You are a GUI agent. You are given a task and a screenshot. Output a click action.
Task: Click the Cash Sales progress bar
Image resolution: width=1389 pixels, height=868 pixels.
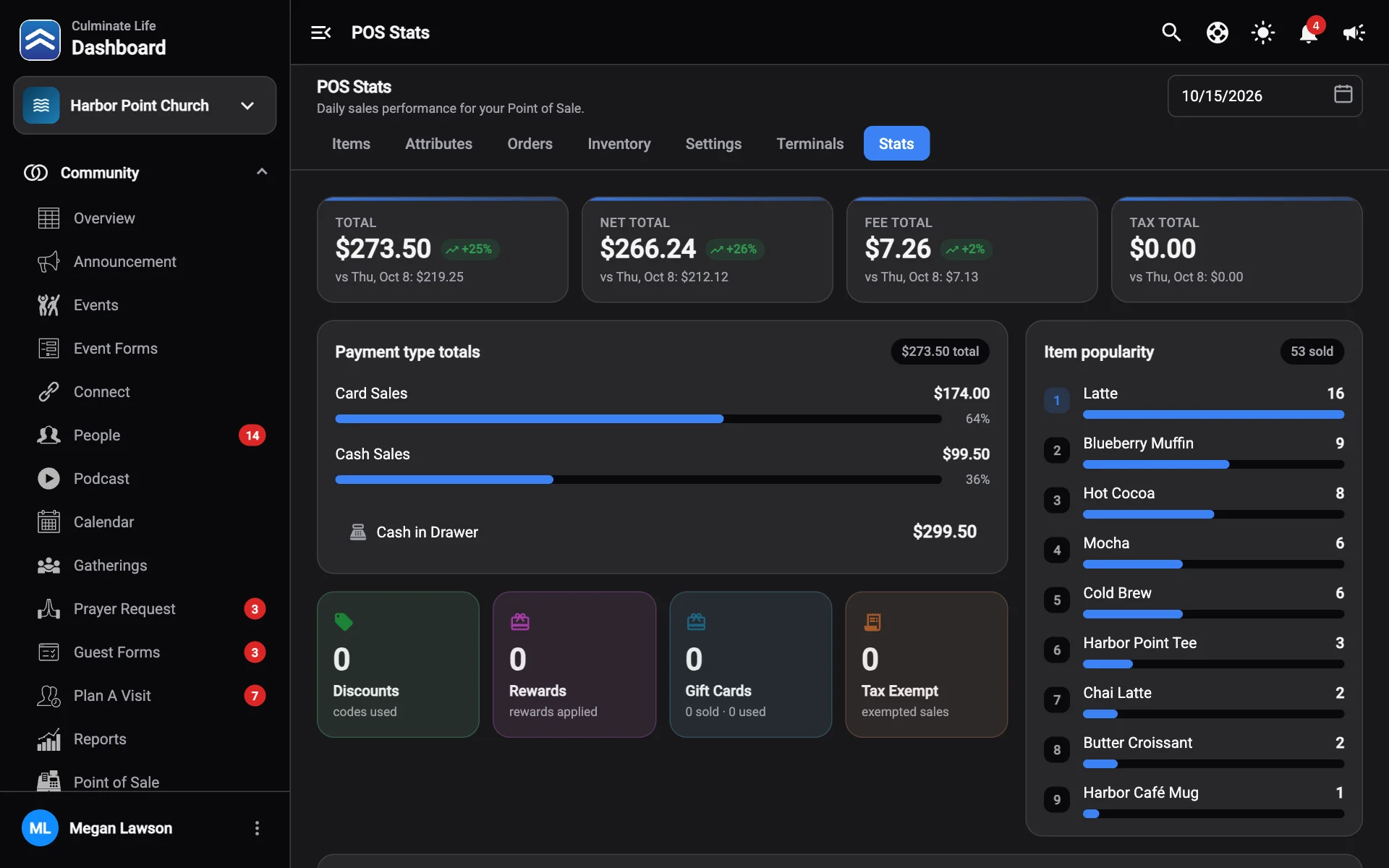coord(638,480)
